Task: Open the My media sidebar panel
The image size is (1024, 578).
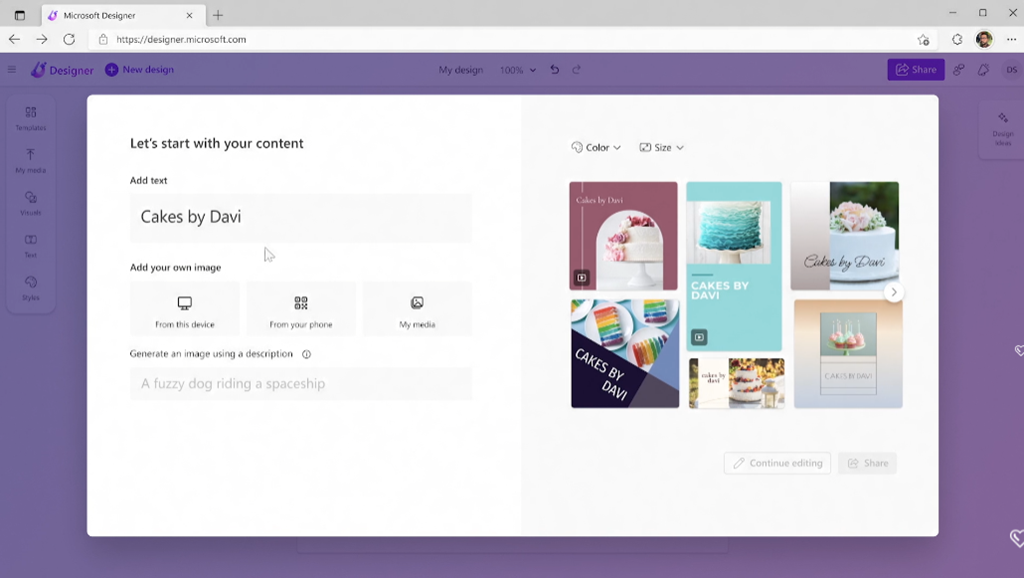Action: [x=31, y=161]
